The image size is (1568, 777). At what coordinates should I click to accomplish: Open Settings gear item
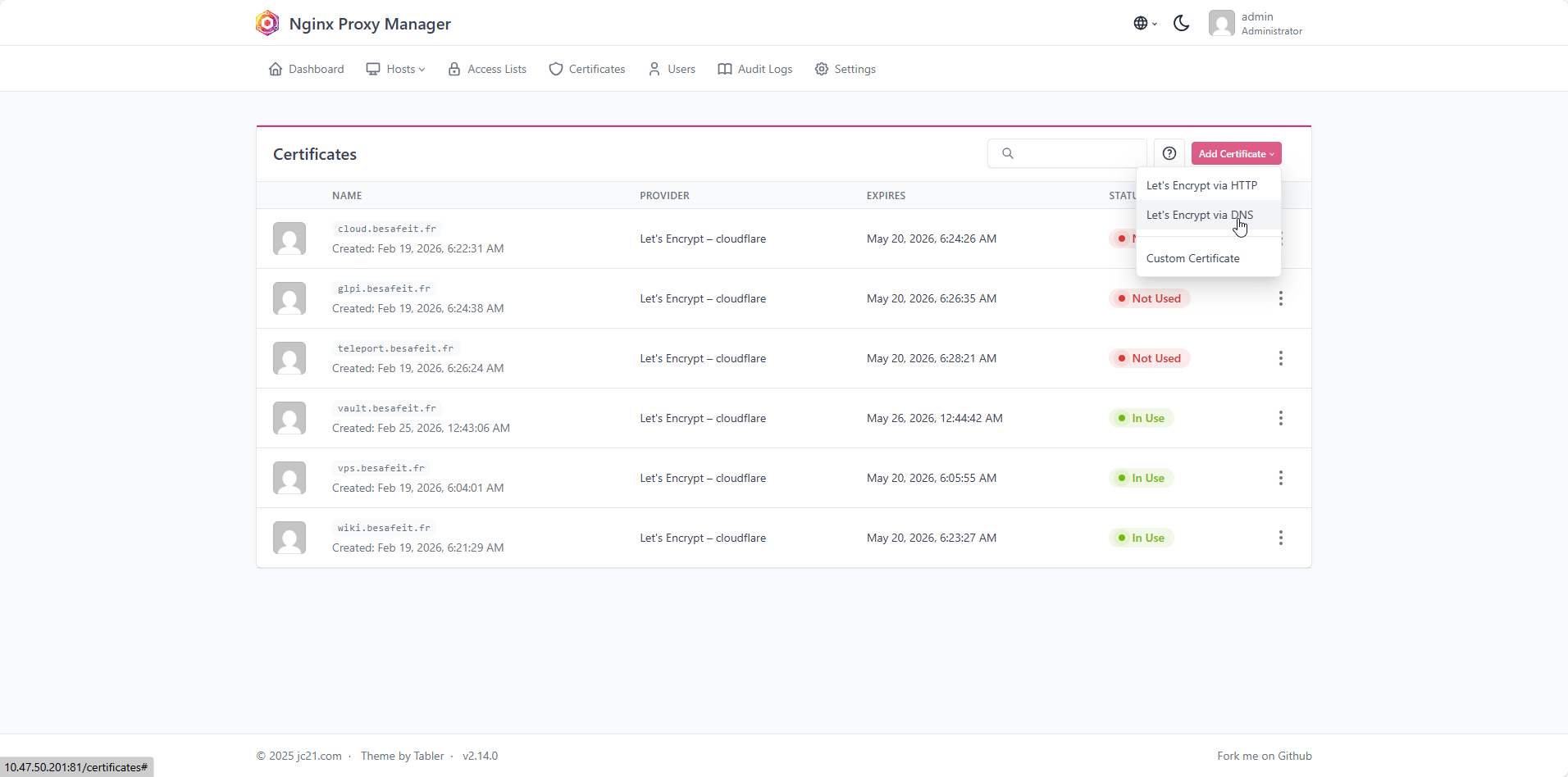tap(845, 69)
